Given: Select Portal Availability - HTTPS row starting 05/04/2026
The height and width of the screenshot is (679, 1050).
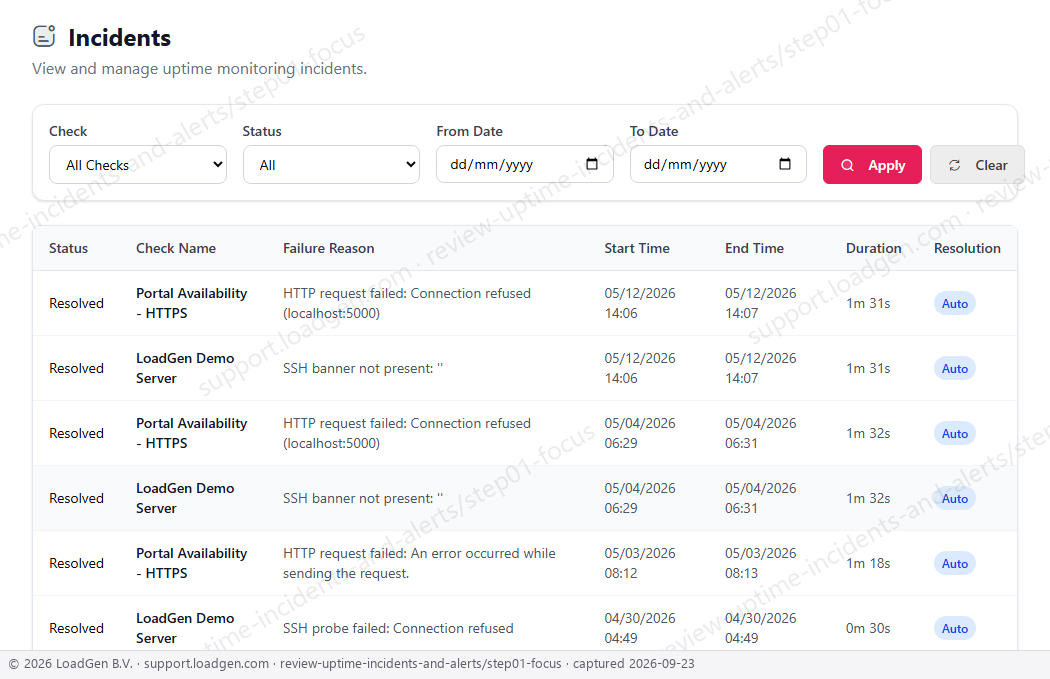Looking at the screenshot, I should (525, 433).
